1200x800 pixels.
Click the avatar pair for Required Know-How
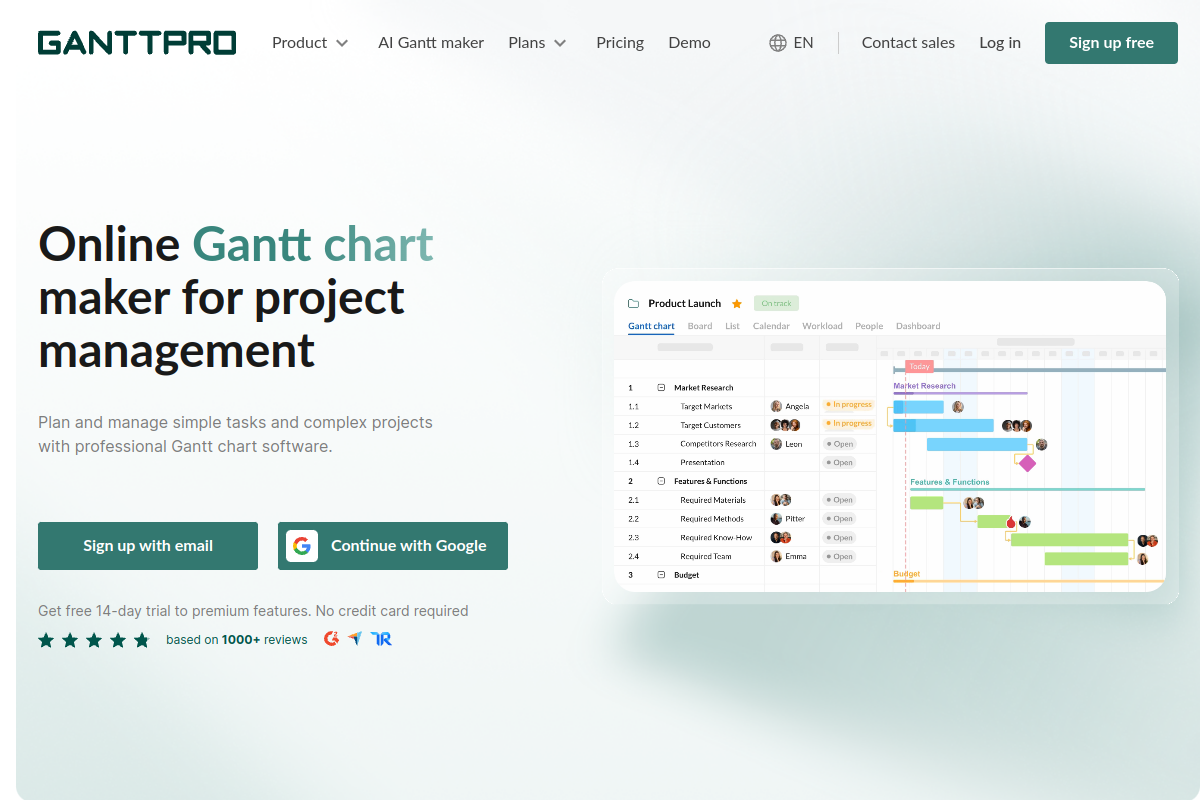(x=781, y=537)
